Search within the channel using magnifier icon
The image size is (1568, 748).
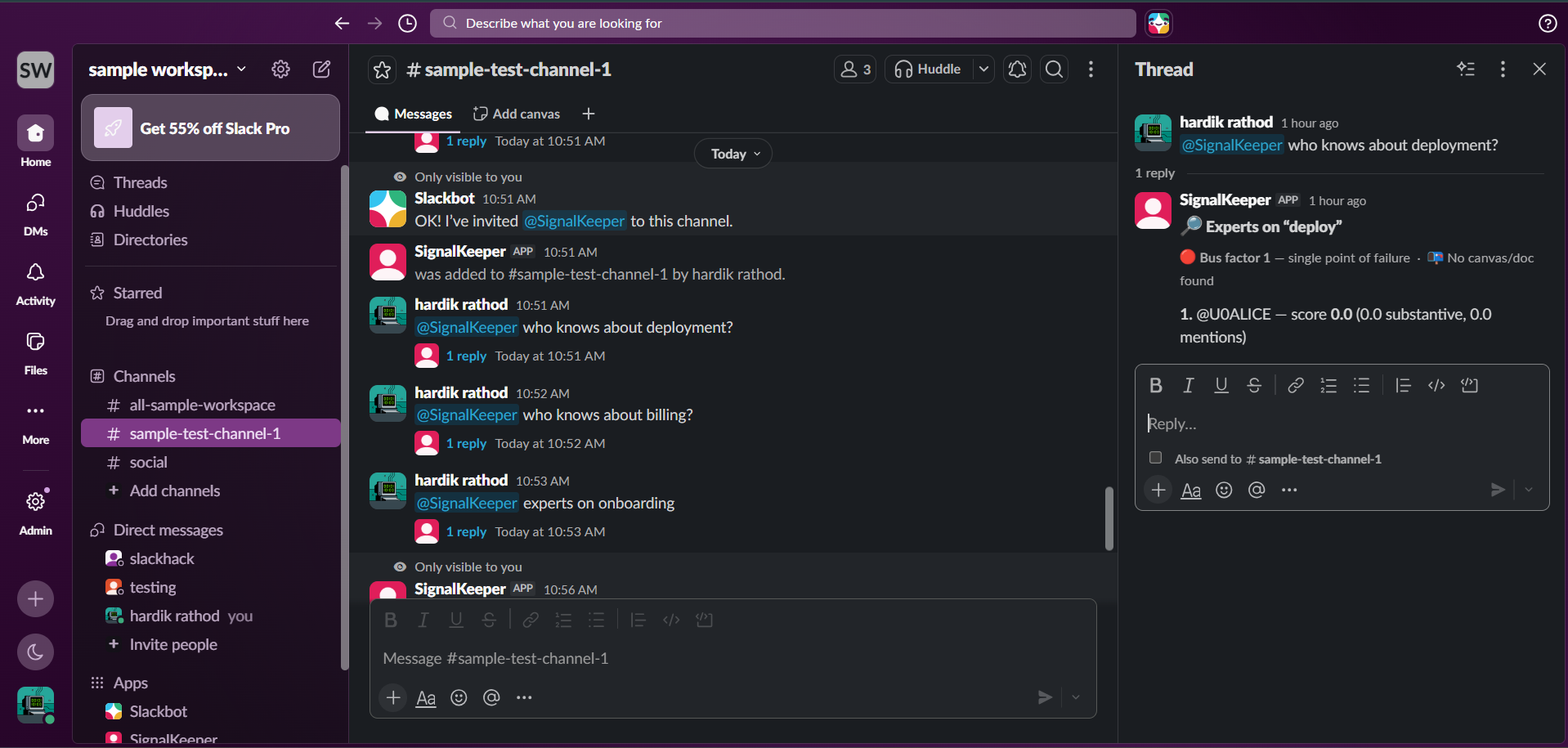(1055, 69)
